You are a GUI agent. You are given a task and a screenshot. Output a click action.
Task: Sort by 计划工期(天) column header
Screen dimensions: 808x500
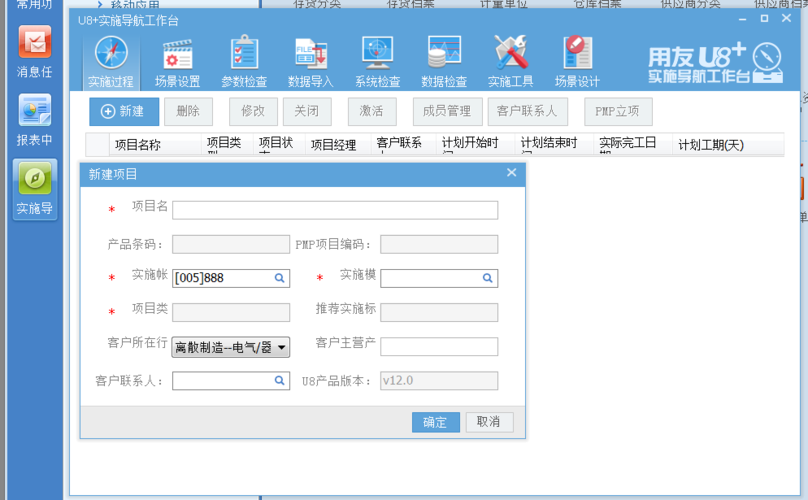[728, 145]
